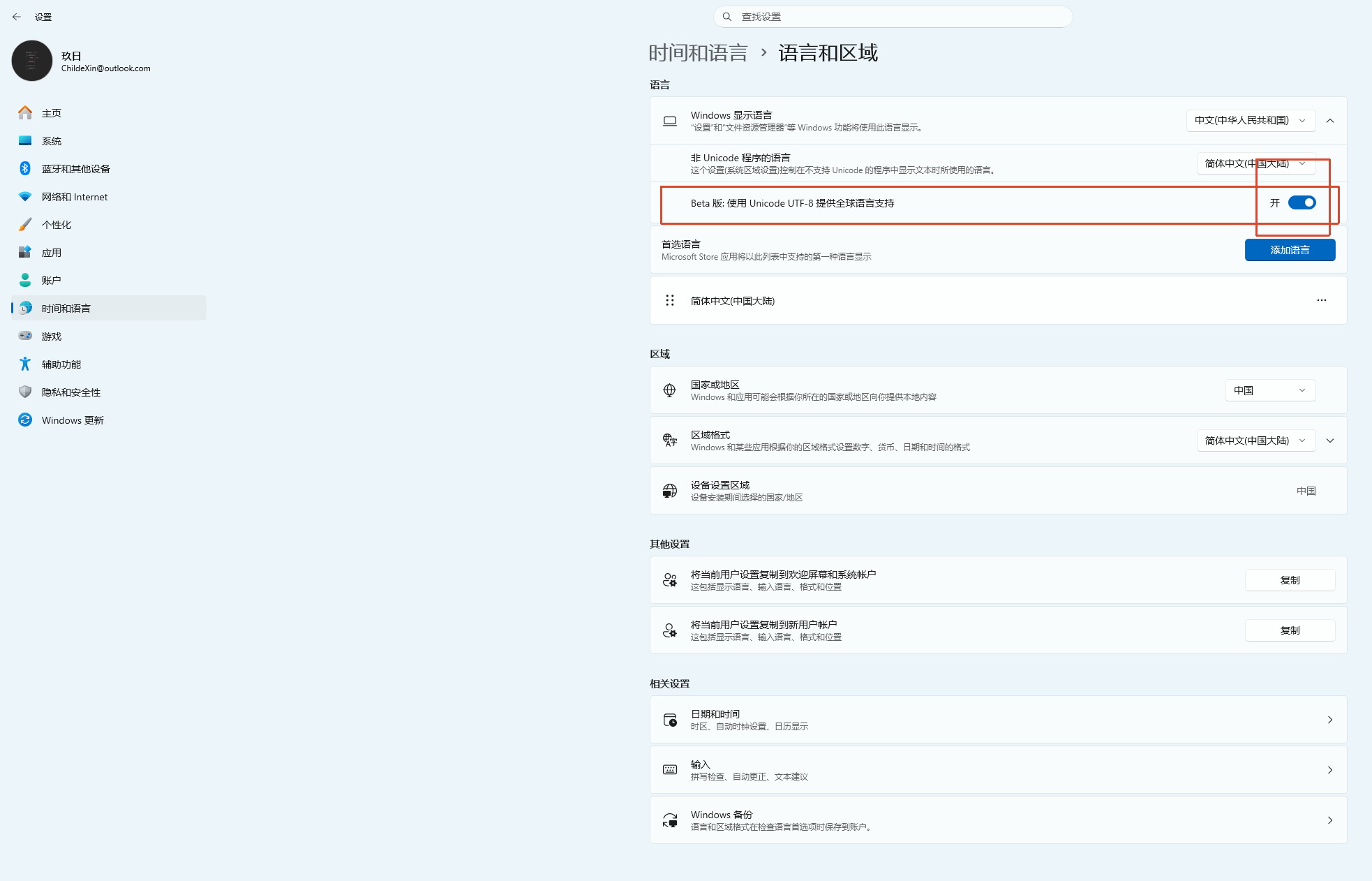
Task: Expand the 区域格式 section chevron
Action: 1330,440
